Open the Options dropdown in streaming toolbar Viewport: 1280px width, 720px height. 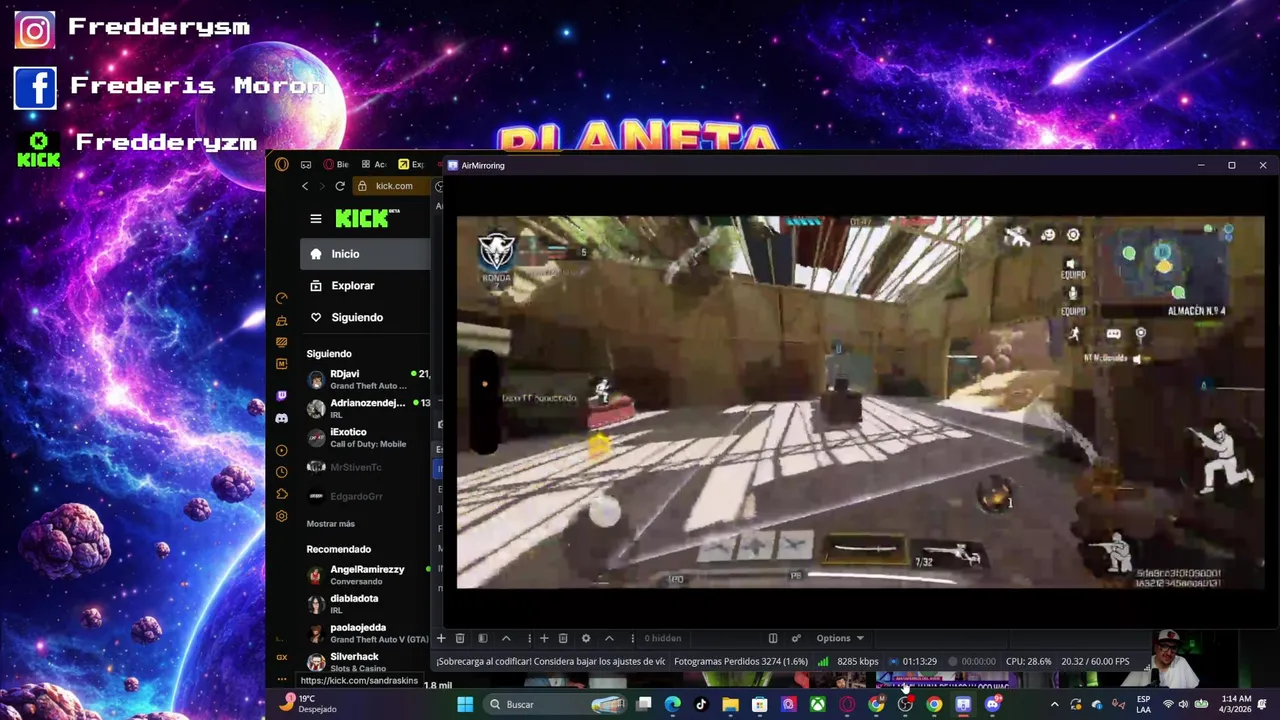tap(839, 638)
